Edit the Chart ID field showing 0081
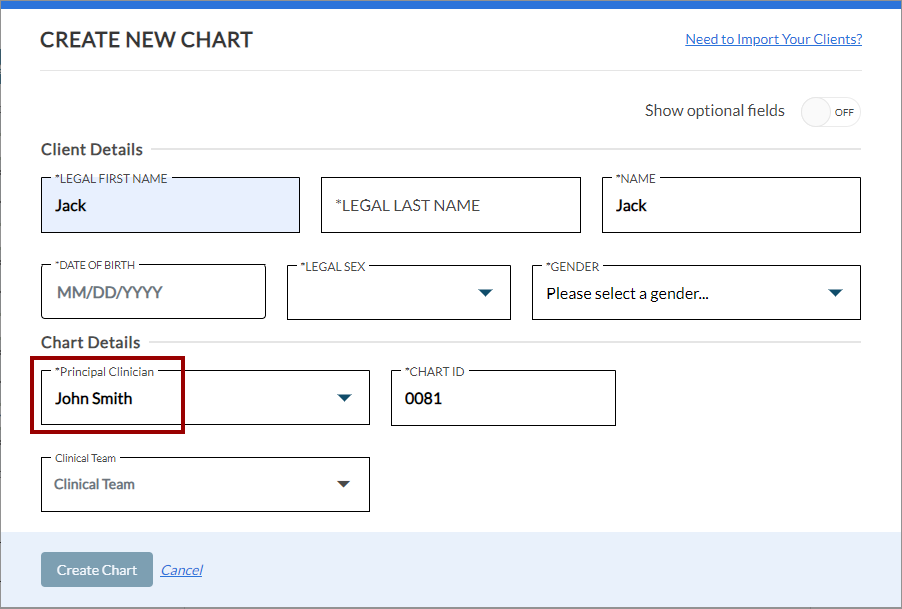The image size is (902, 609). tap(502, 398)
